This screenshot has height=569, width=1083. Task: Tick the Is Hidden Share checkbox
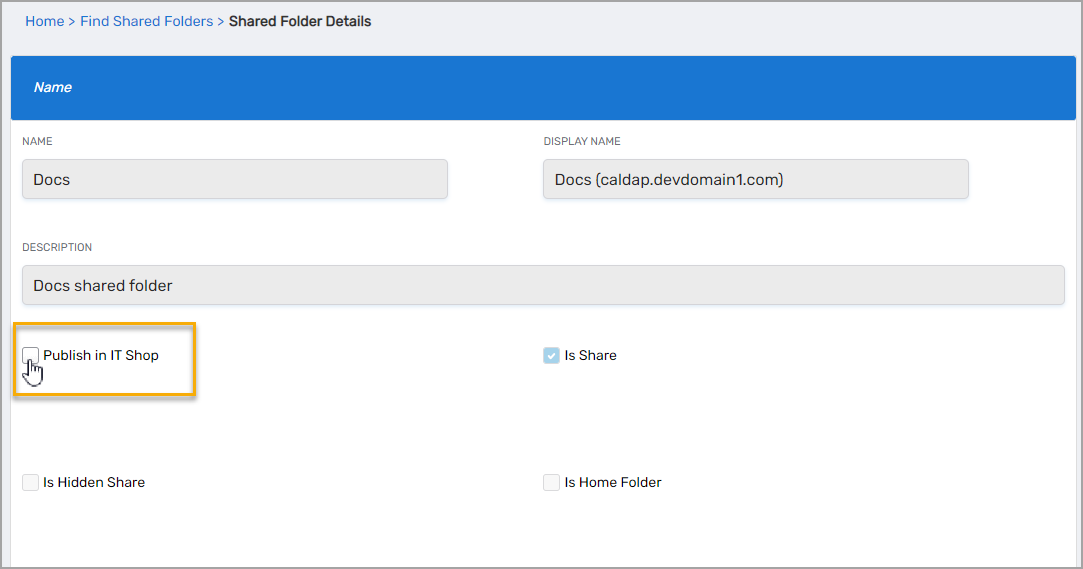point(31,483)
